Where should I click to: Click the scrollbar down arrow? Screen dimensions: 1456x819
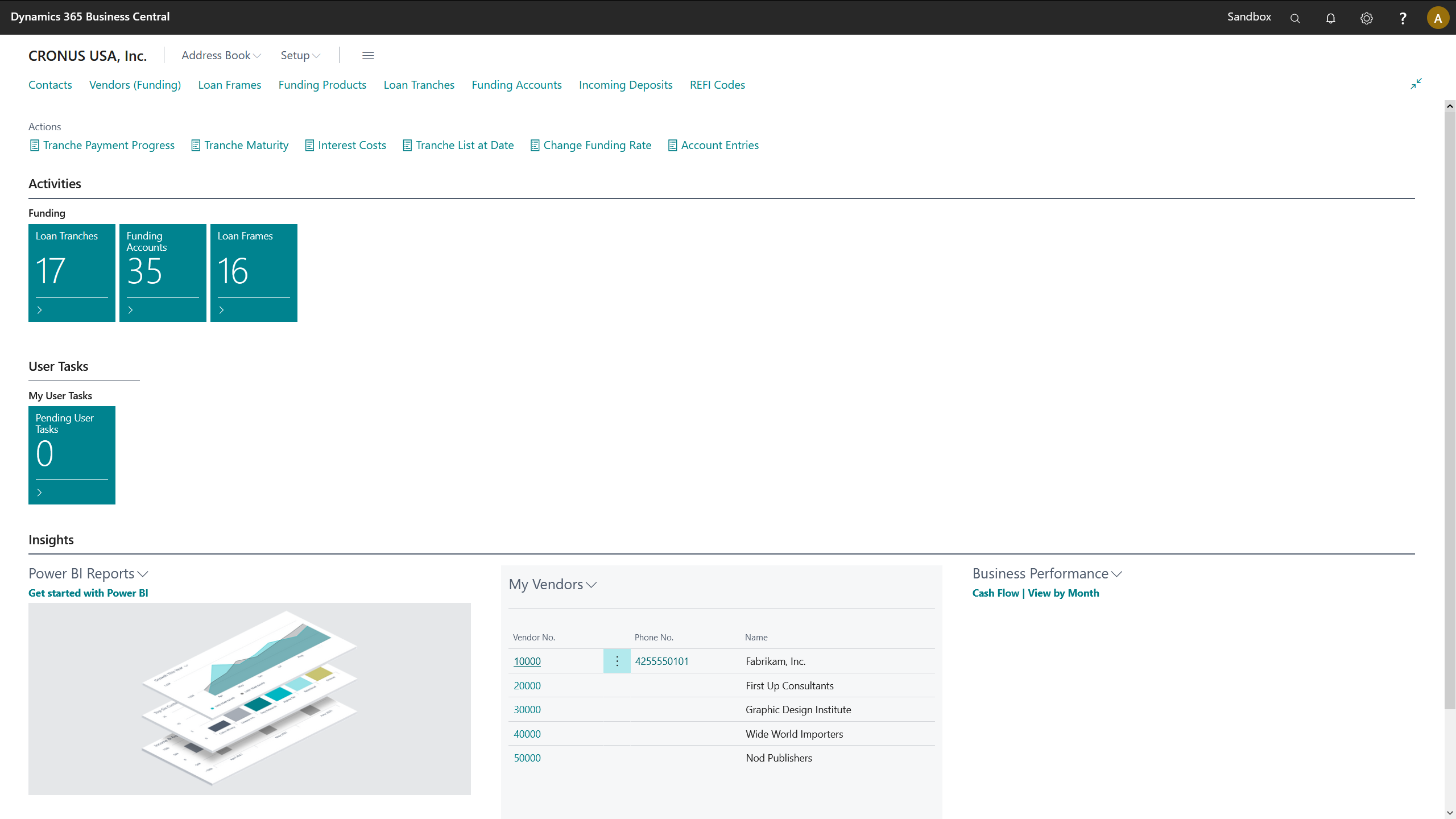[1450, 813]
